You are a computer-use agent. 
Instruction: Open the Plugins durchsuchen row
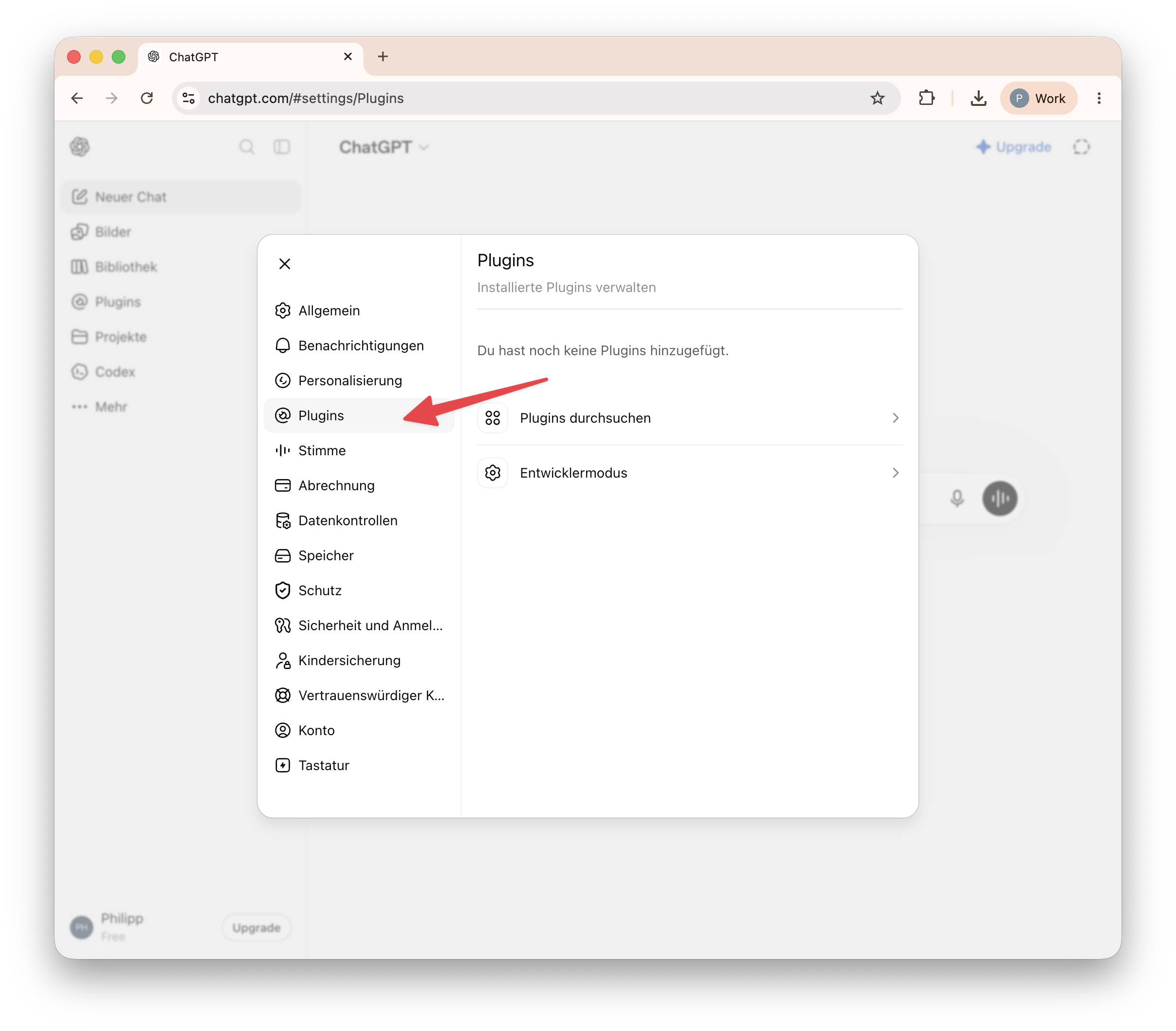click(x=689, y=418)
